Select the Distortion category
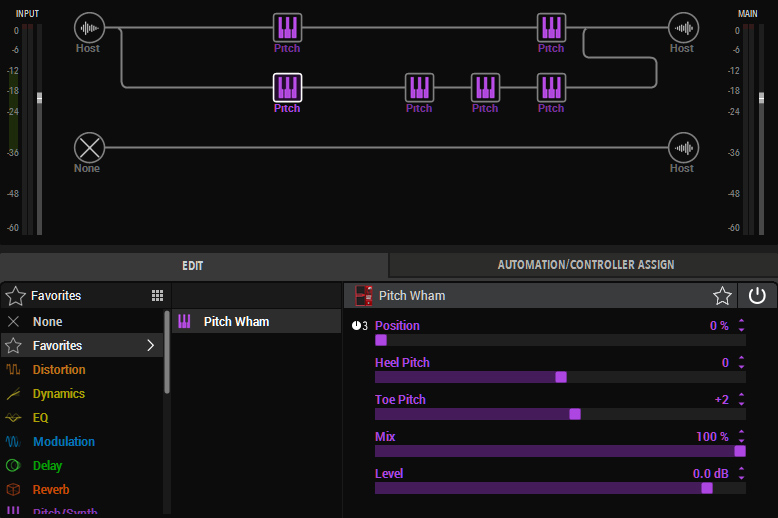778x518 pixels. (x=59, y=370)
